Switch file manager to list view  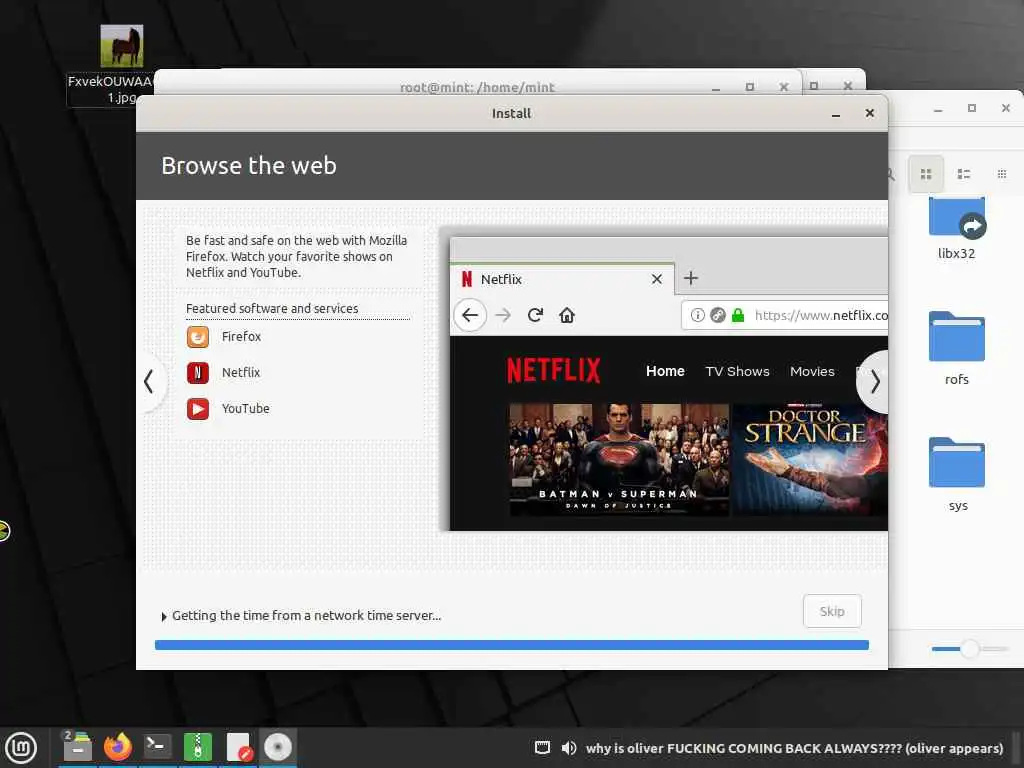tap(963, 174)
